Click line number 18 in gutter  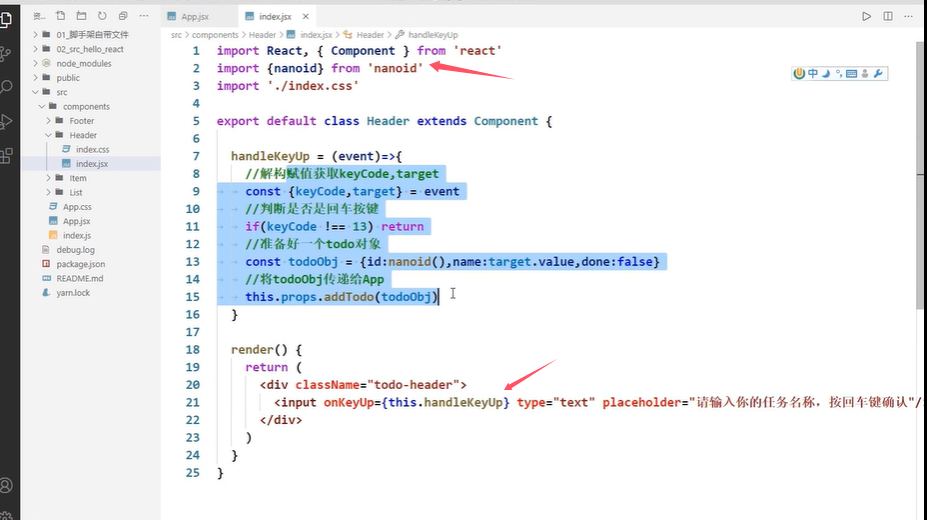tap(193, 349)
